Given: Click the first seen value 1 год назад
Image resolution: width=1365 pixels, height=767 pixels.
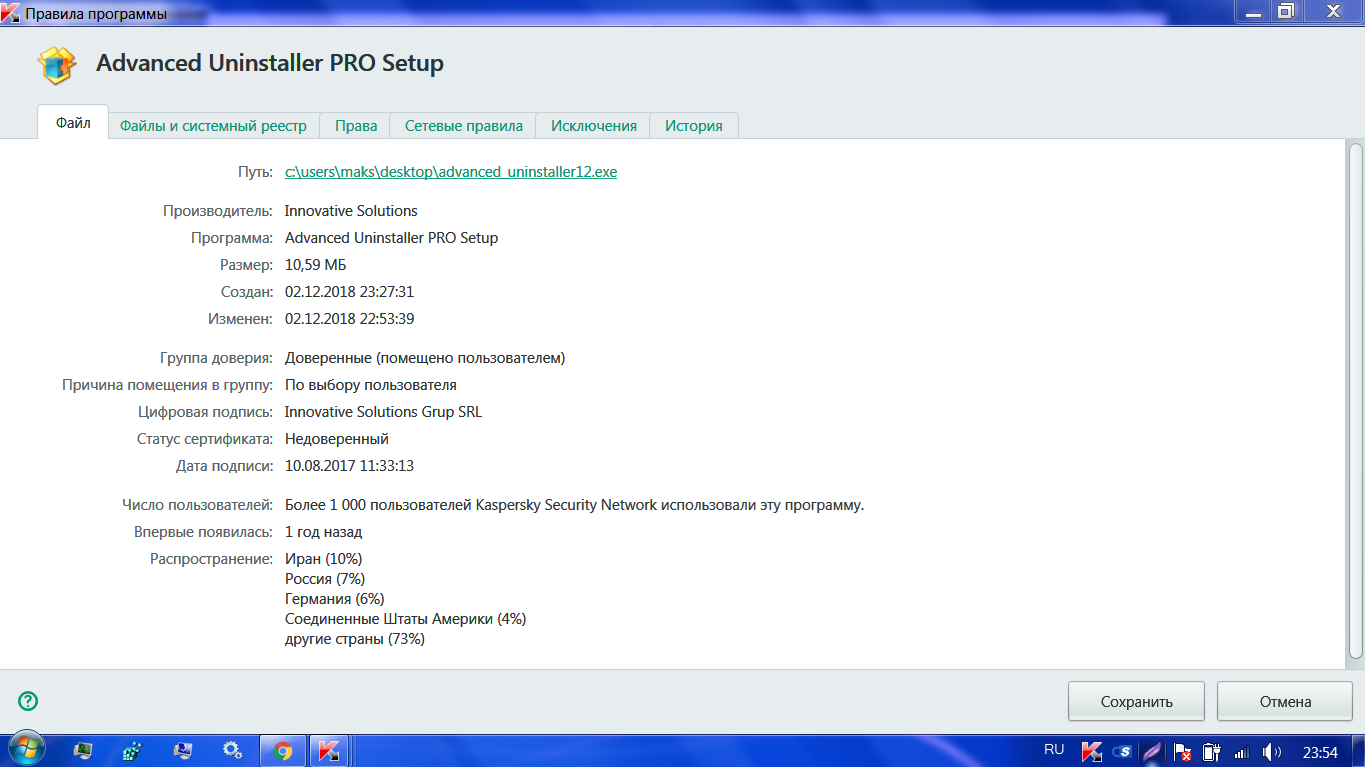Looking at the screenshot, I should pyautogui.click(x=323, y=532).
